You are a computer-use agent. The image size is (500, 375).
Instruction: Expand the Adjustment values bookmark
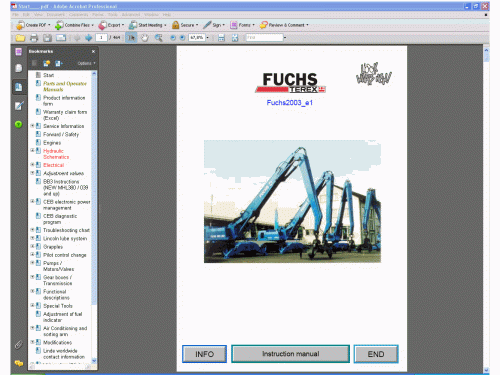[x=32, y=173]
